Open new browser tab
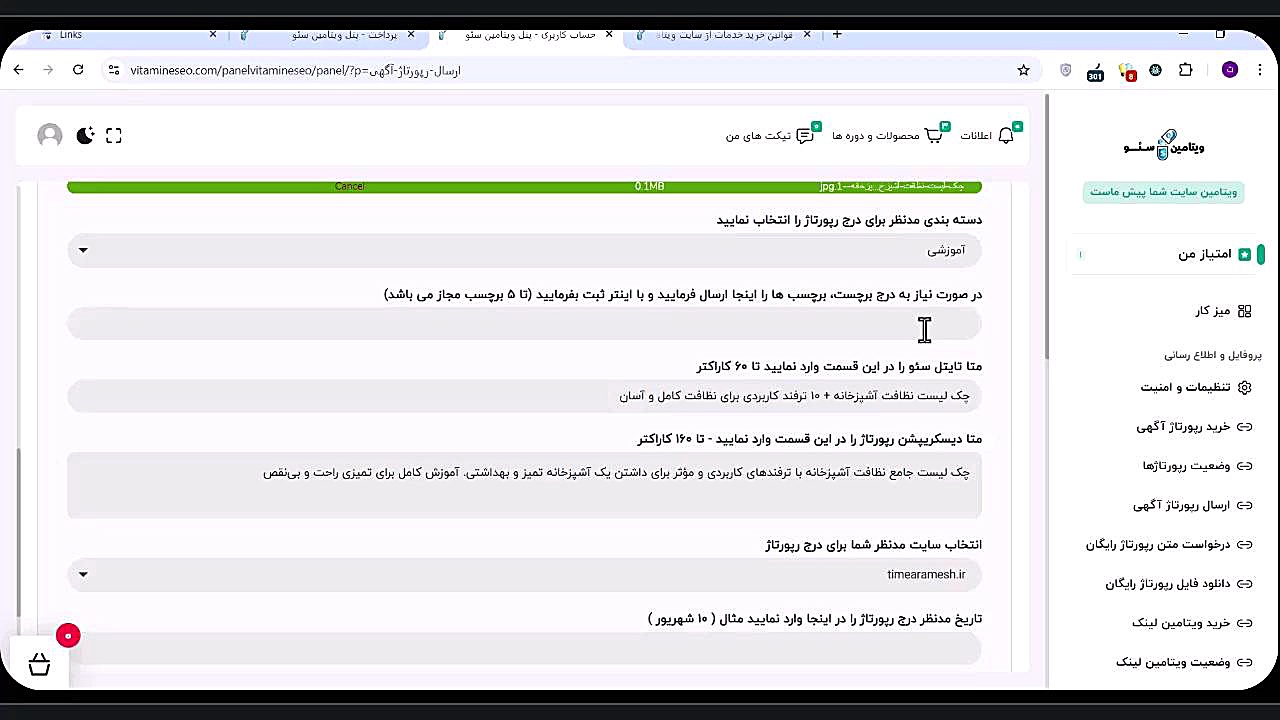Screen dimensions: 1280x720 click(837, 34)
